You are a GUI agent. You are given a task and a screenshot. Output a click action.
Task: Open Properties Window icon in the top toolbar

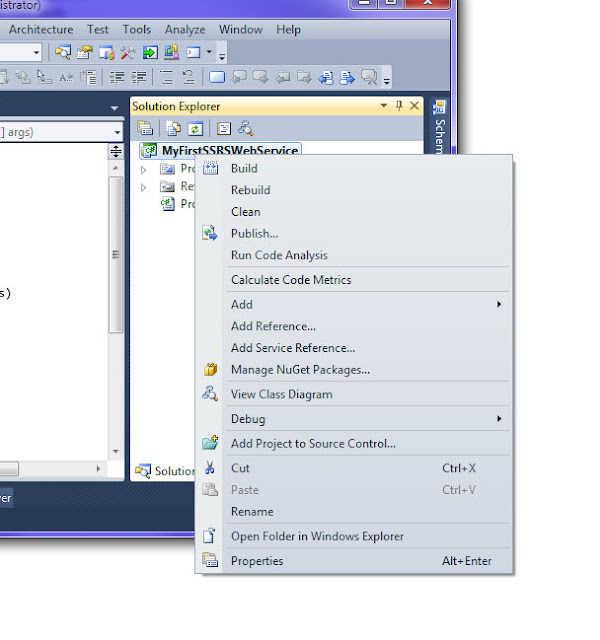85,52
